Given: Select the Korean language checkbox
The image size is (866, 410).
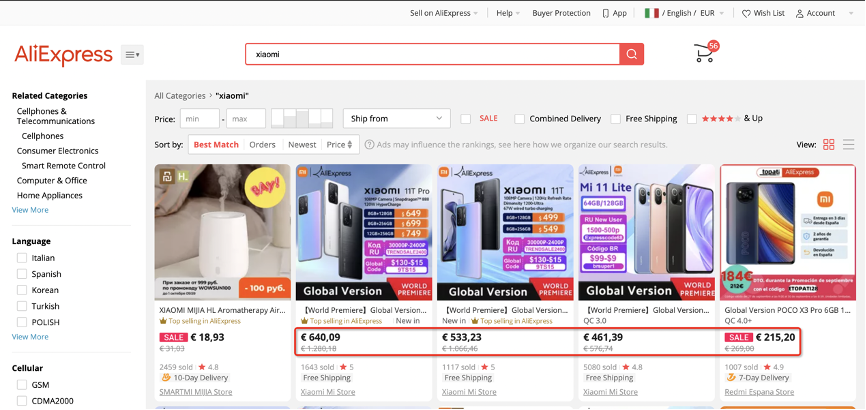Looking at the screenshot, I should pos(22,290).
